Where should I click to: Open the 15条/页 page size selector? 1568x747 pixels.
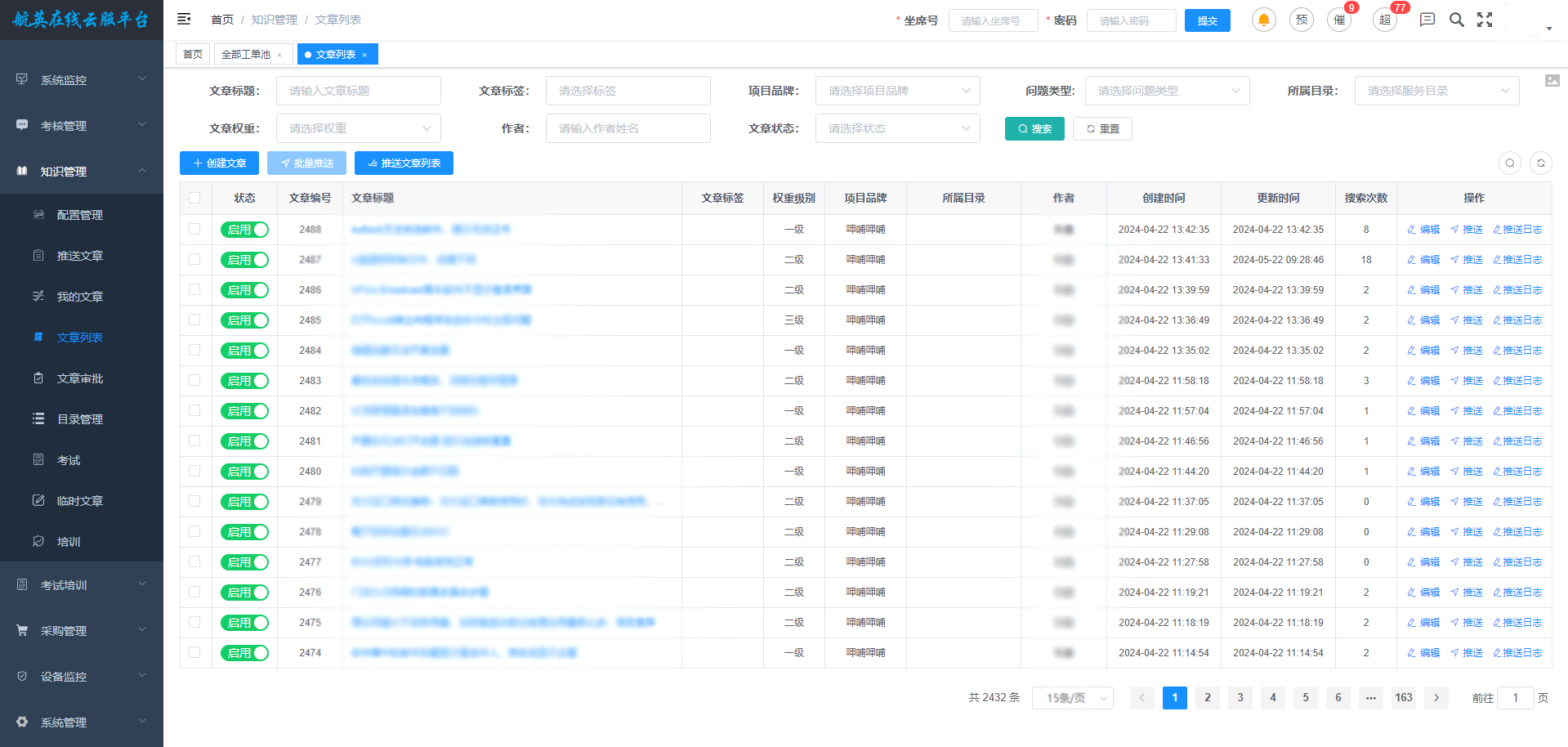(1072, 698)
